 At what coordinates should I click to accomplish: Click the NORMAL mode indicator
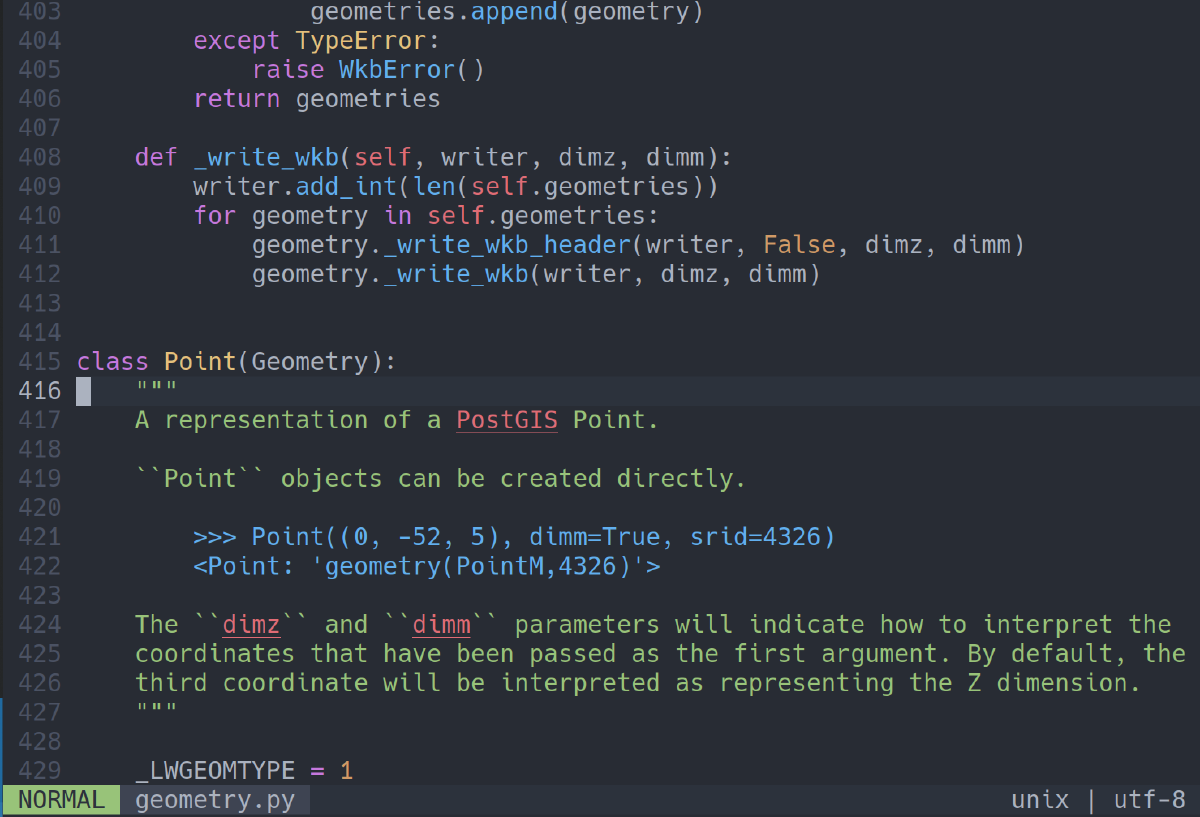click(x=61, y=800)
